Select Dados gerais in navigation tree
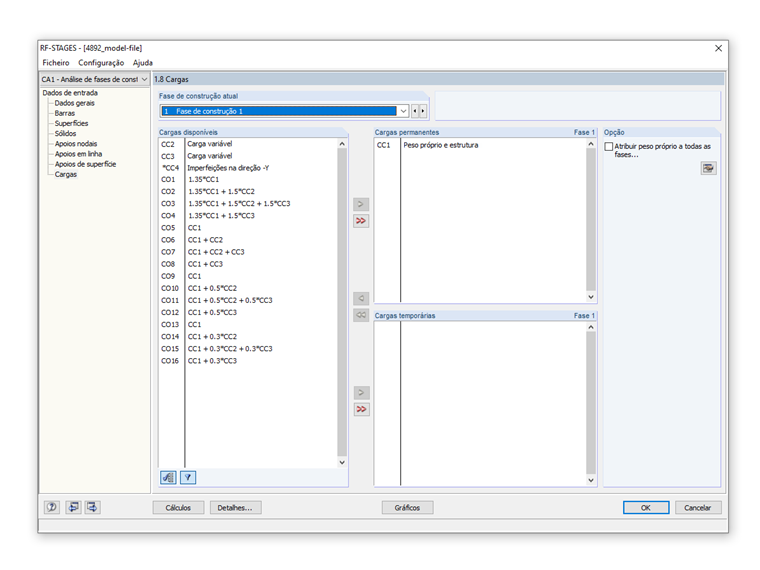 pos(75,103)
